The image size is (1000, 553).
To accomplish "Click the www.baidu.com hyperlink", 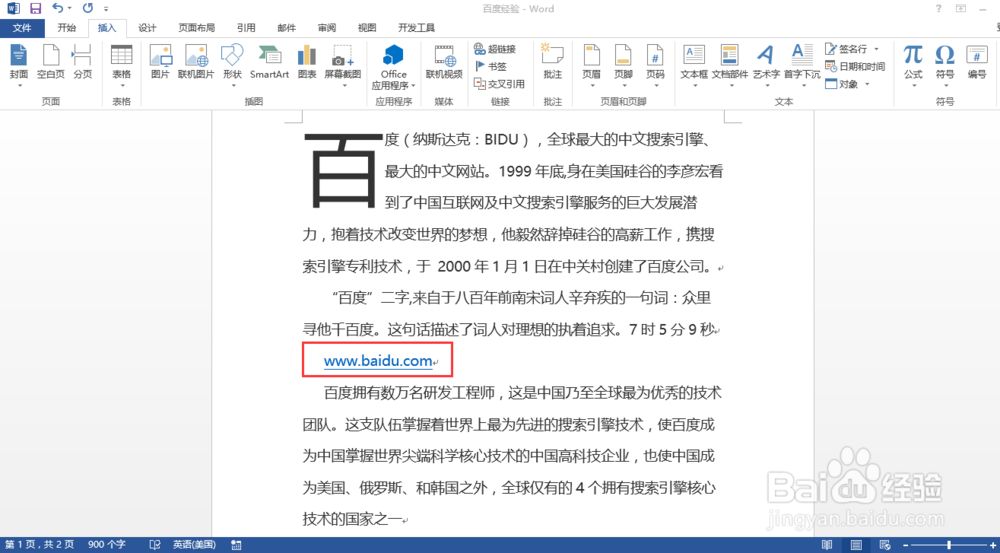I will [378, 361].
